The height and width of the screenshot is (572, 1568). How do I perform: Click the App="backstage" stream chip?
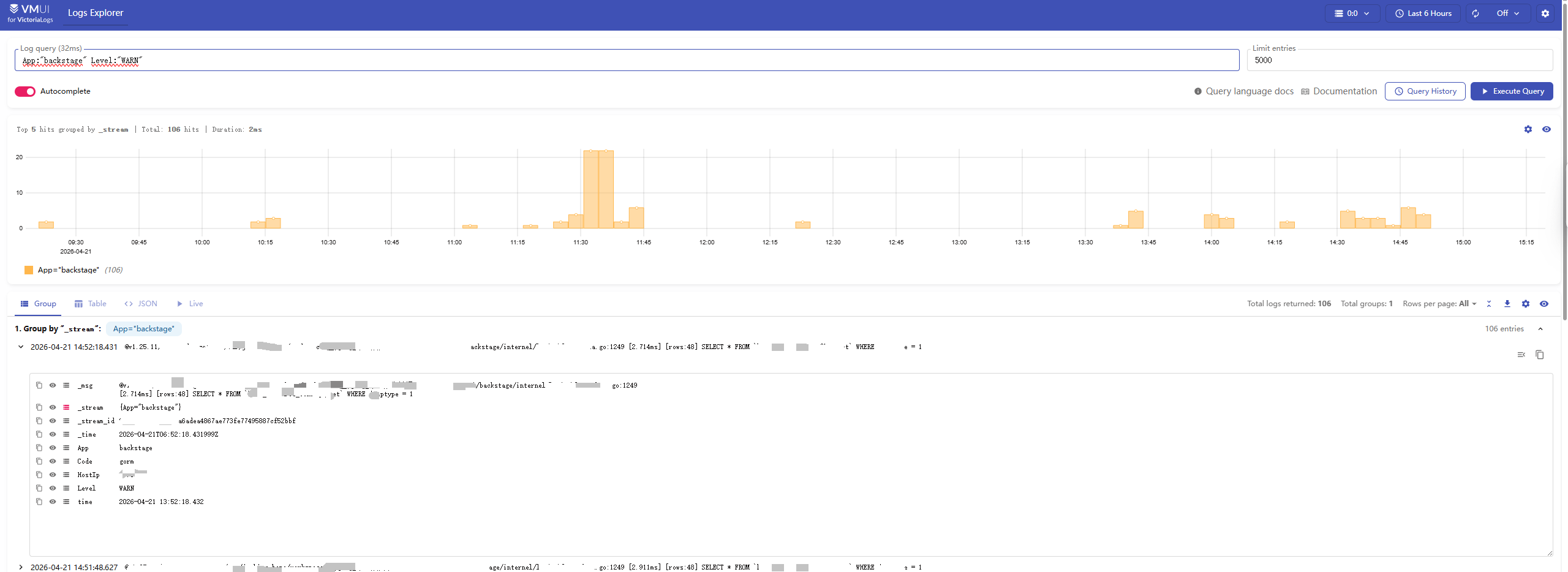tap(143, 329)
